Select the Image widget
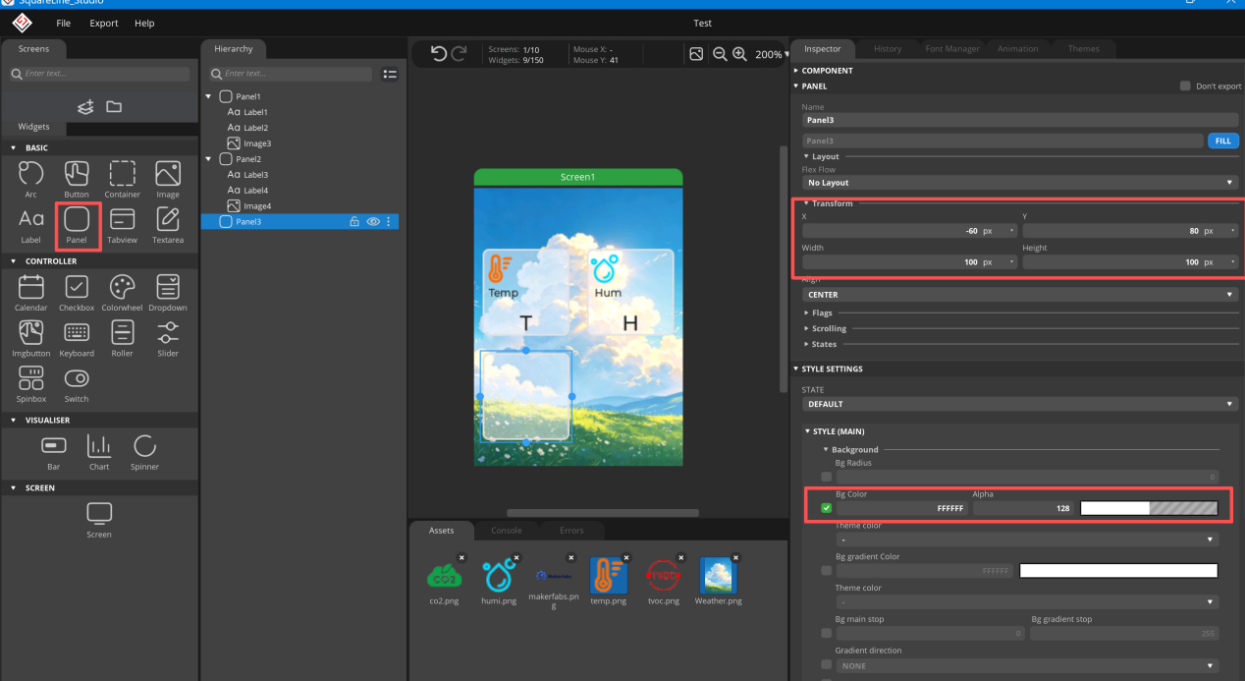Viewport: 1245px width, 681px height. point(168,179)
